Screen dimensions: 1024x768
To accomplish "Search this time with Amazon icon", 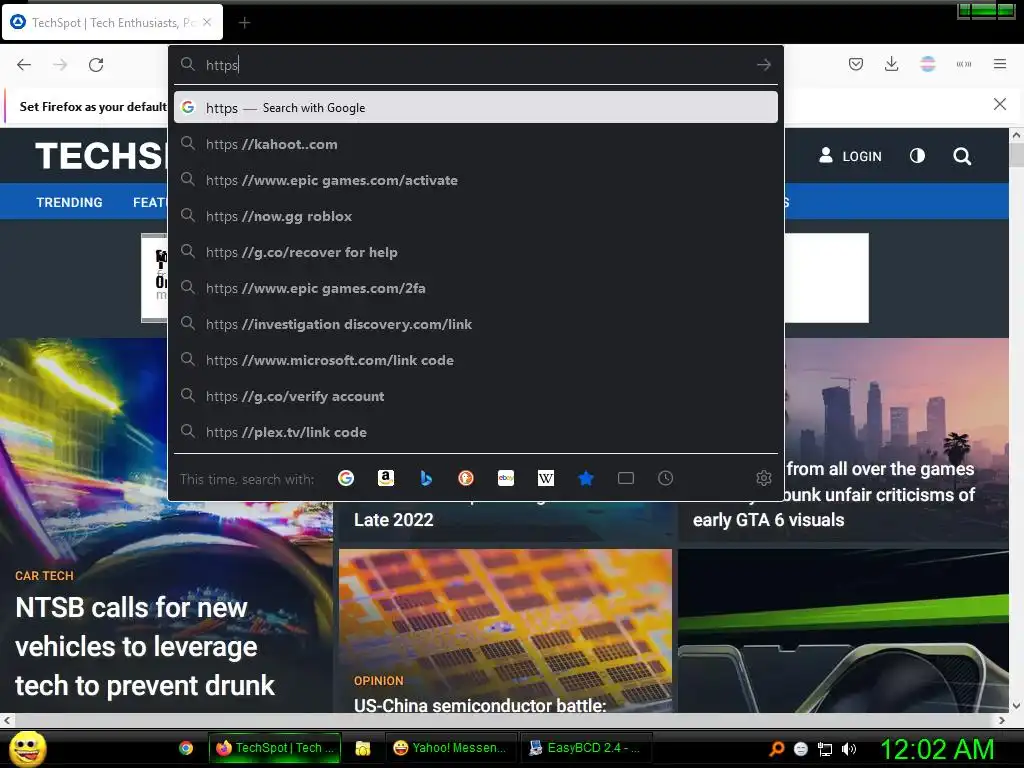I will pos(386,478).
